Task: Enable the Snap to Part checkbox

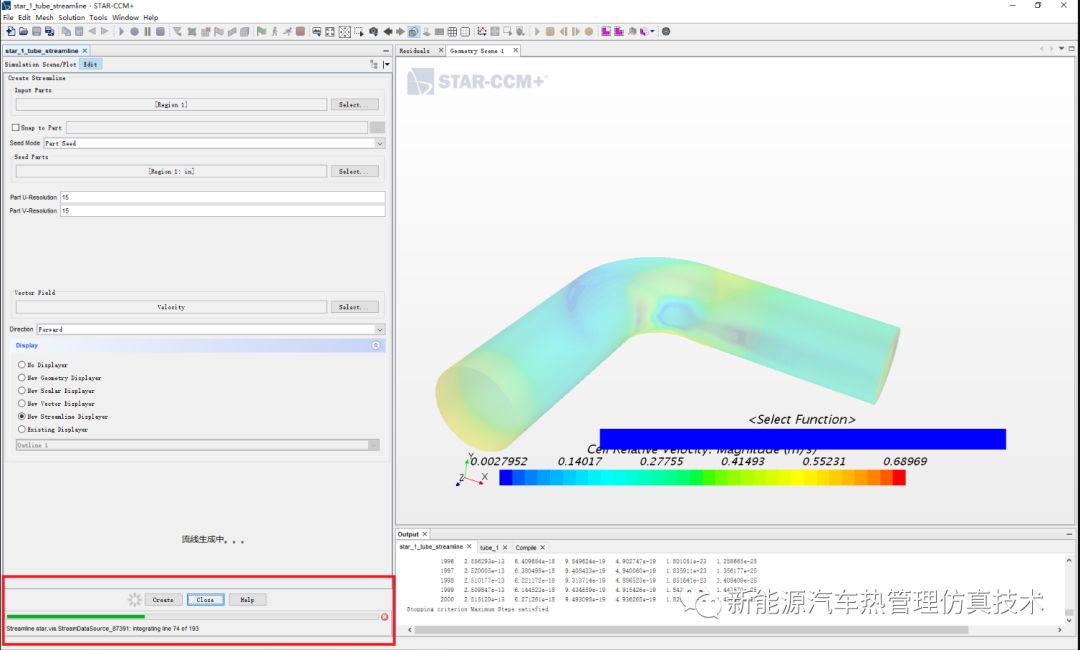Action: [15, 127]
